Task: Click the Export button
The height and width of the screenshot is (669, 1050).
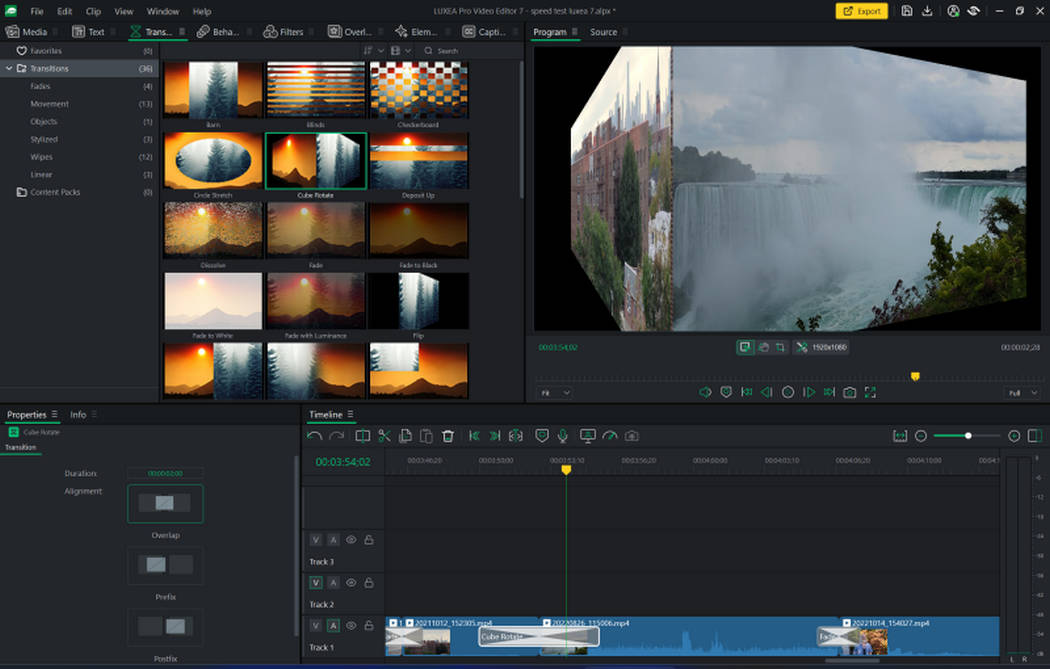Action: pos(861,11)
